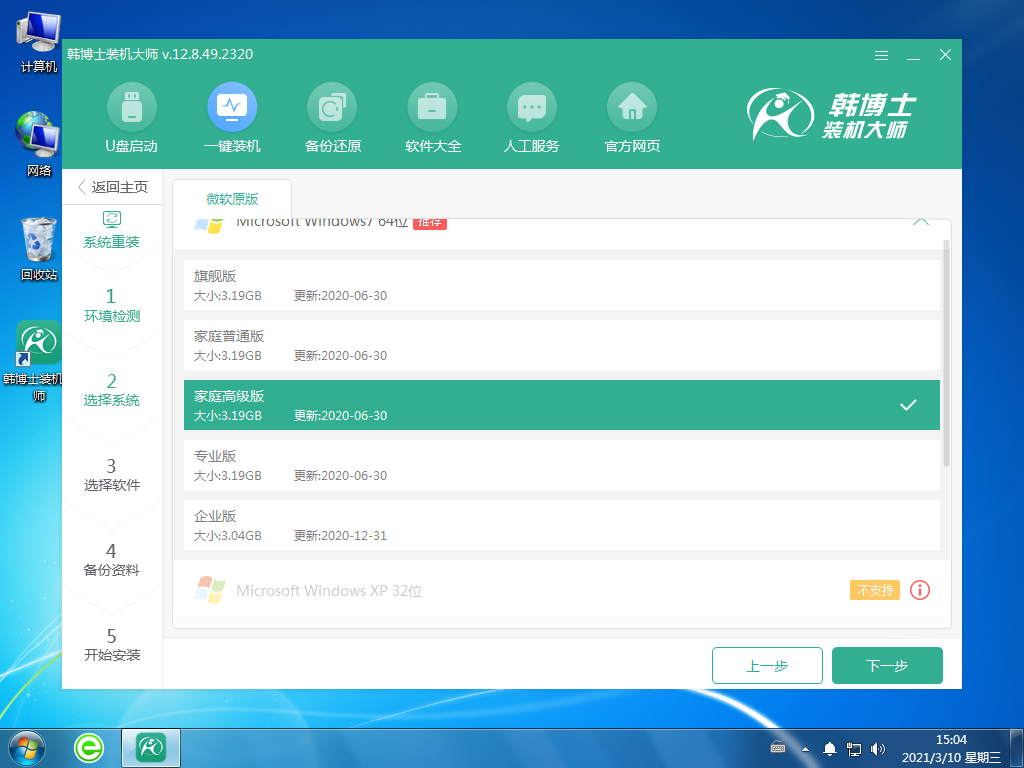The width and height of the screenshot is (1024, 768).
Task: Open the 软件大全 software center
Action: 432,118
